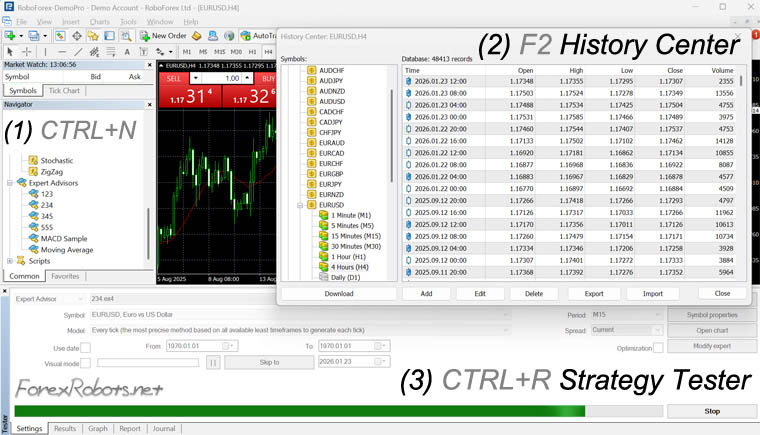This screenshot has width=760, height=435.
Task: Toggle the Data Window crosshair-circle icon
Action: pyautogui.click(x=77, y=36)
